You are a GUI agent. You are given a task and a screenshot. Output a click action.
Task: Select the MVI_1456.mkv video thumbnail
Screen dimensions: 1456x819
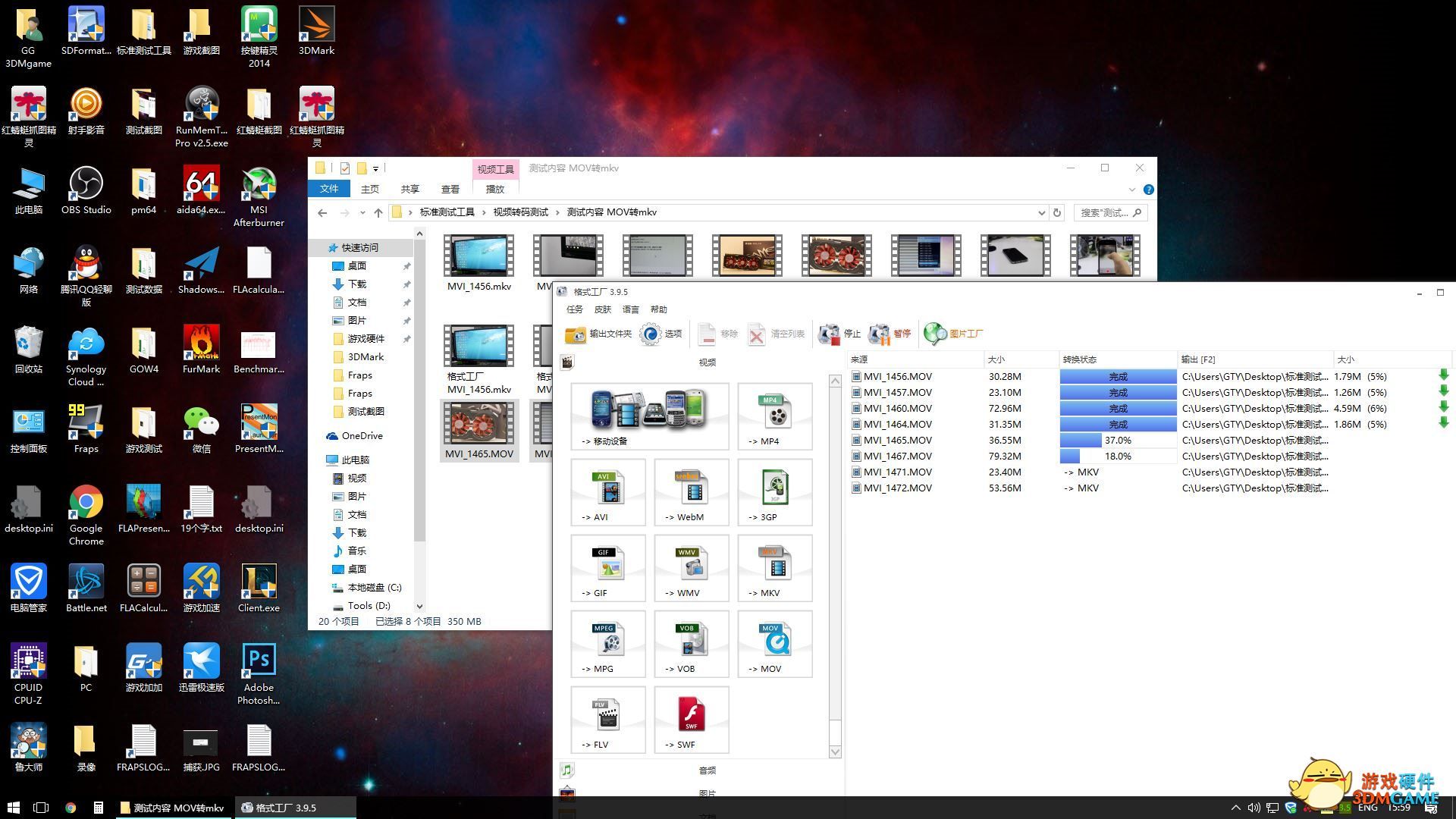(x=479, y=256)
